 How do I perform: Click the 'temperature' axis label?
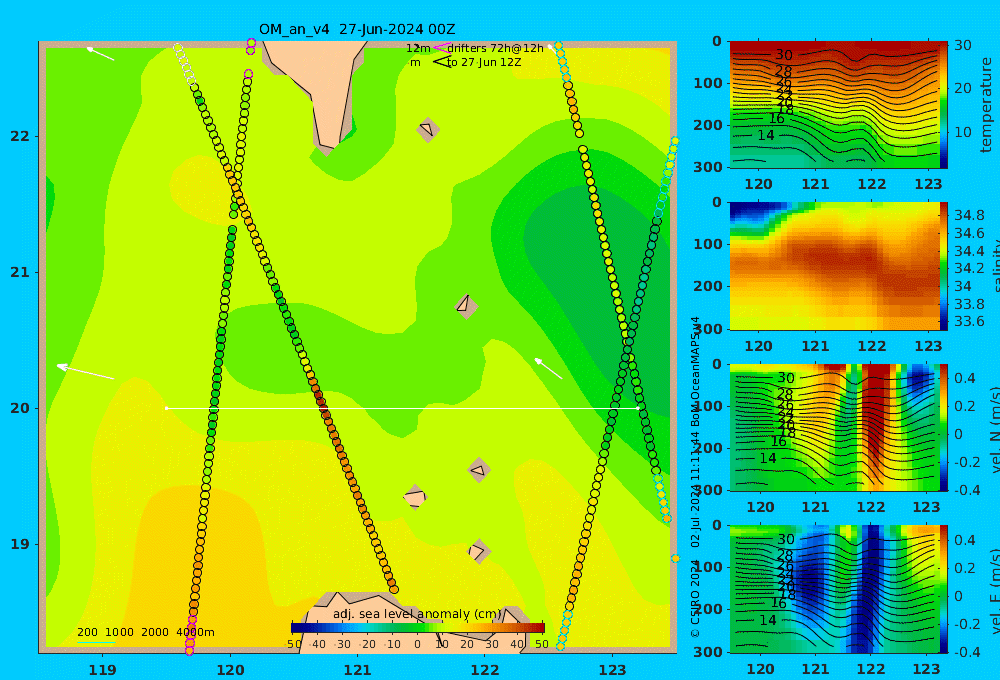pos(987,105)
